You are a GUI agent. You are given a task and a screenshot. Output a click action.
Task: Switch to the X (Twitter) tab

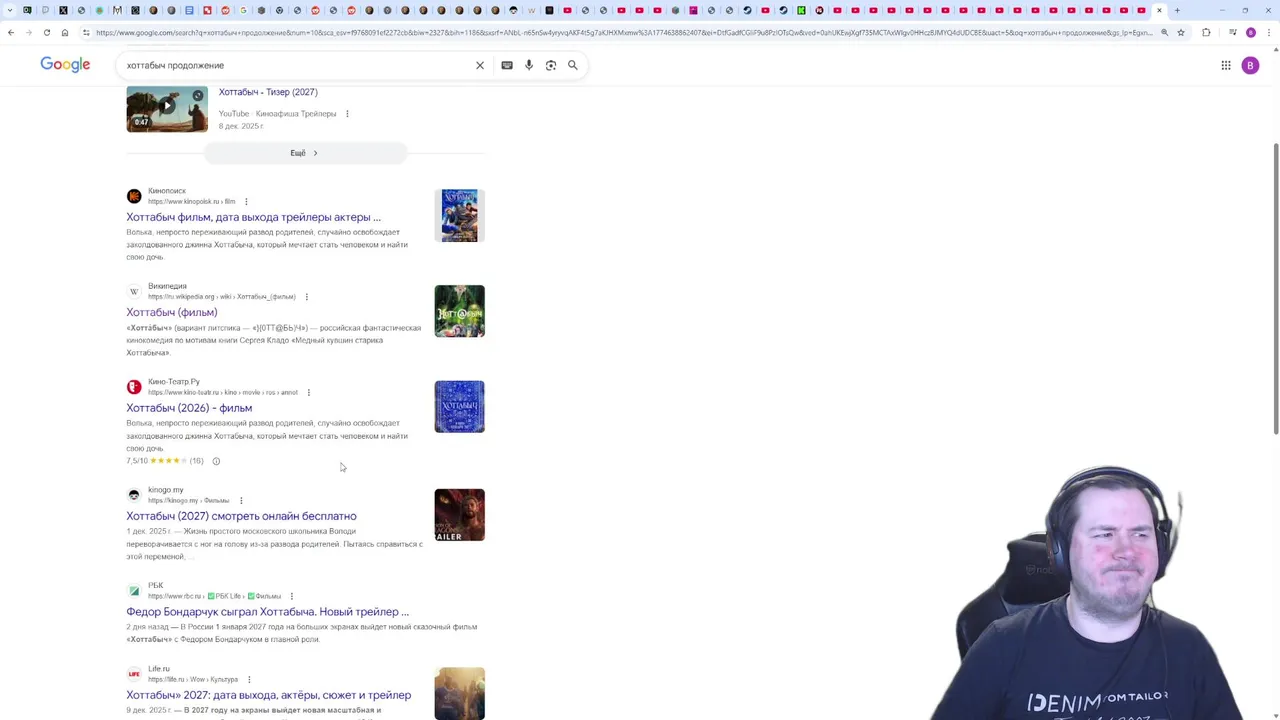click(x=63, y=10)
